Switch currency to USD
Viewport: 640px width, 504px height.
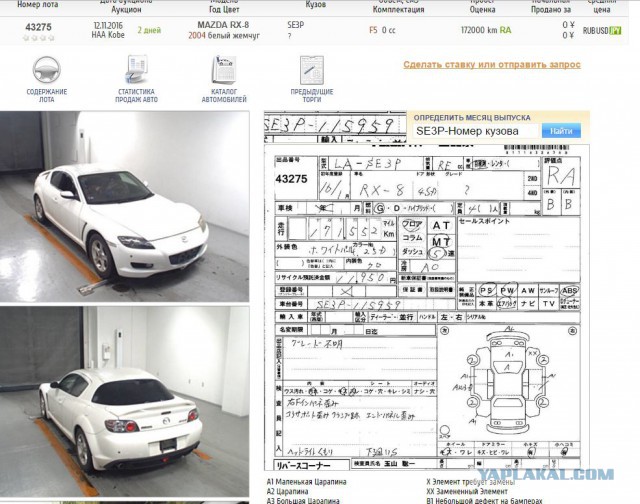602,31
